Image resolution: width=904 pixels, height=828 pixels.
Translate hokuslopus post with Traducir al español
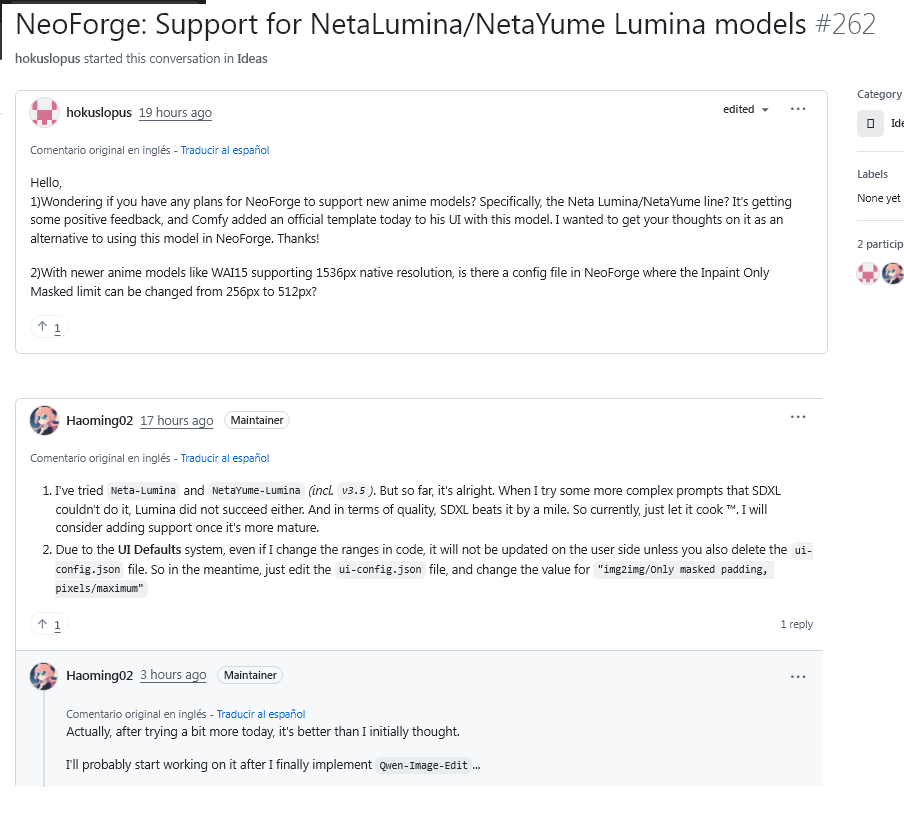tap(225, 150)
